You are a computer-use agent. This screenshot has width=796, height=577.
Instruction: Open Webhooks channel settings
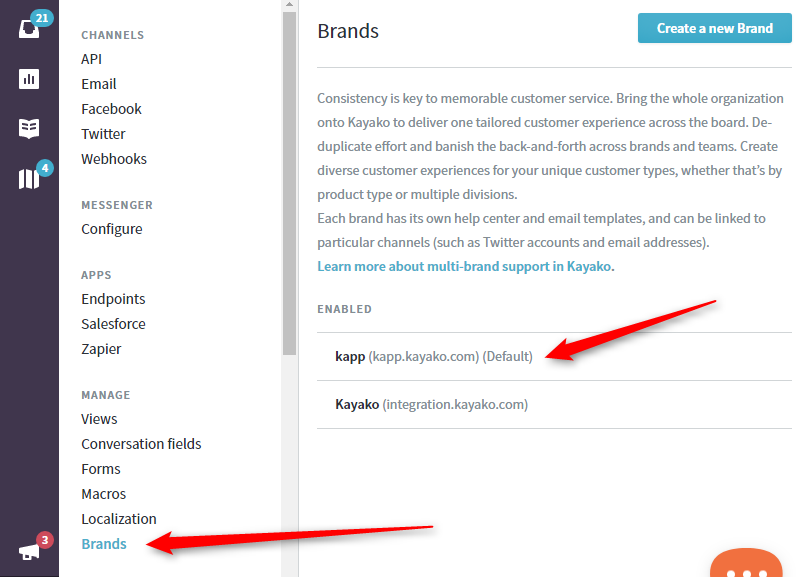tap(114, 159)
